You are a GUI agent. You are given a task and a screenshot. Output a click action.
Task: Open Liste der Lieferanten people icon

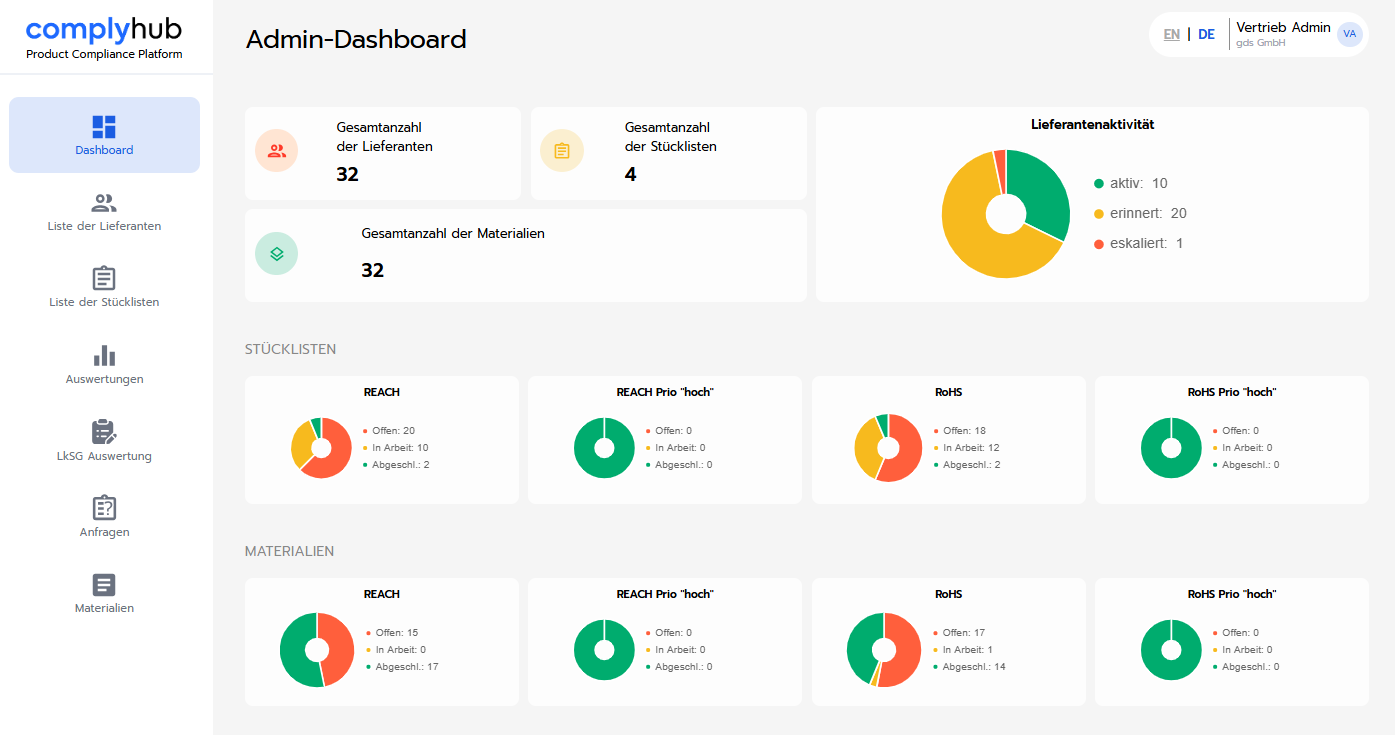tap(104, 203)
